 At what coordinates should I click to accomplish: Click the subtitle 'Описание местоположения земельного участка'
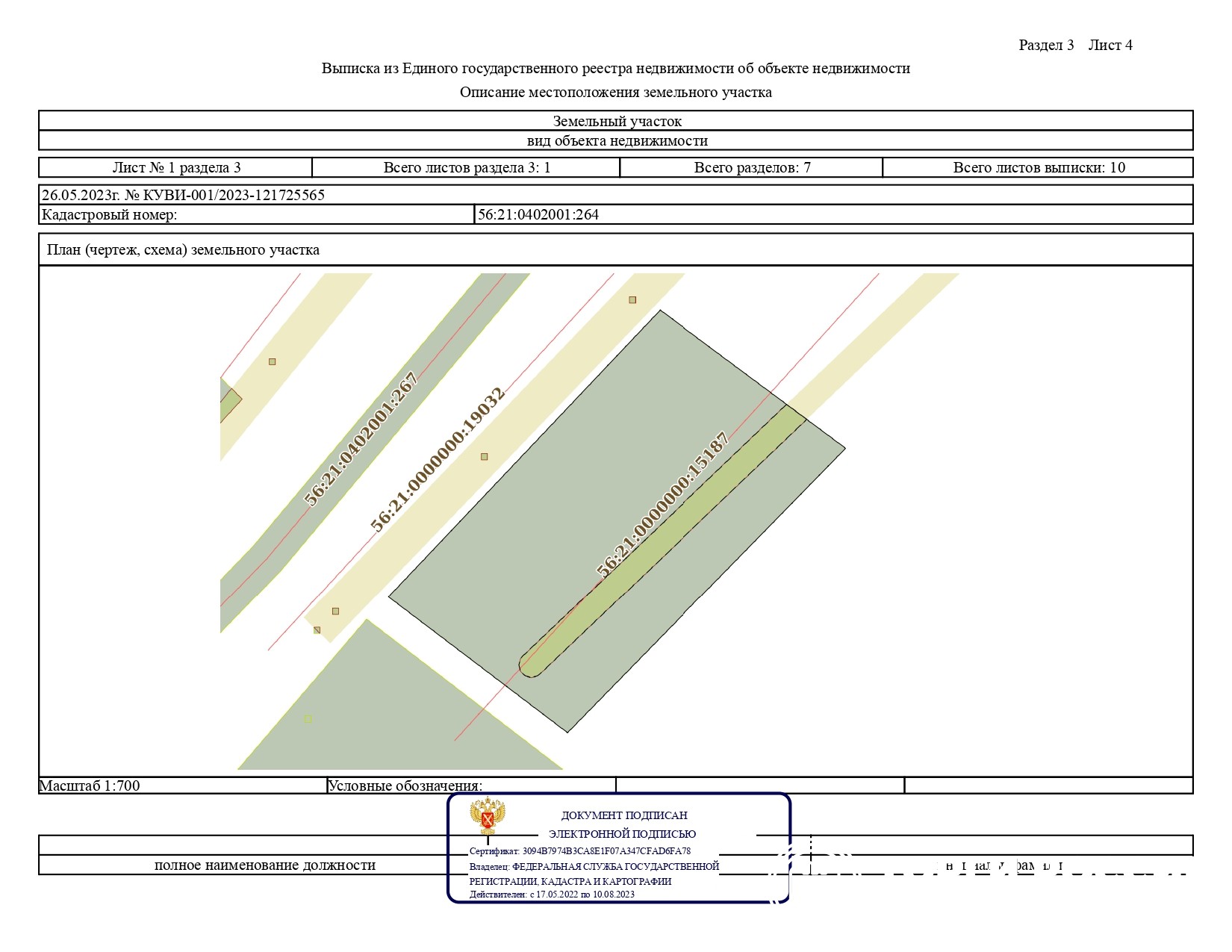point(615,92)
